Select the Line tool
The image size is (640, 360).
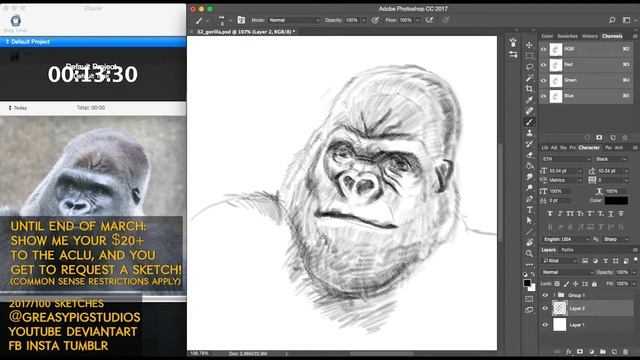(x=529, y=231)
